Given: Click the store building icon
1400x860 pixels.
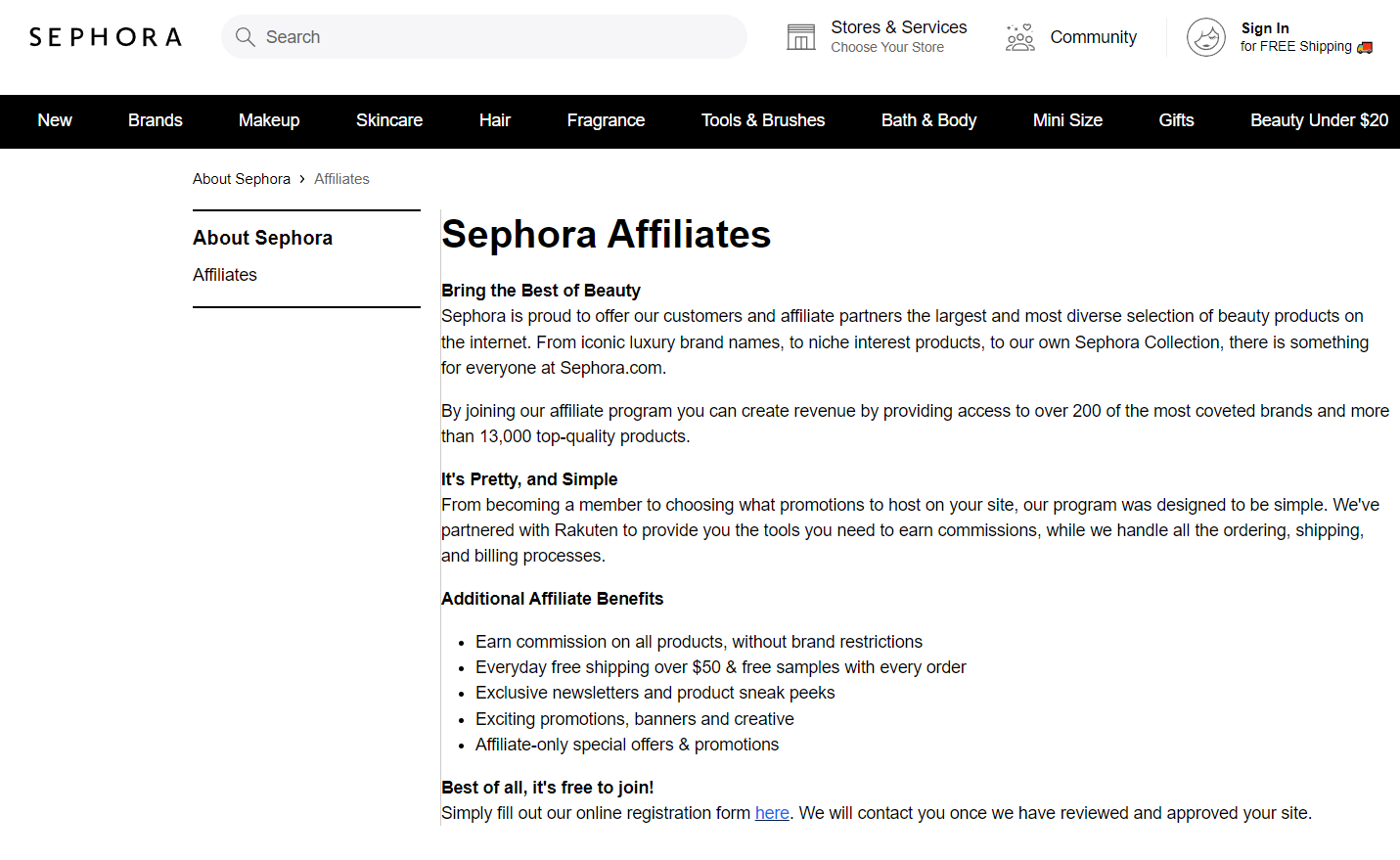Looking at the screenshot, I should 801,37.
